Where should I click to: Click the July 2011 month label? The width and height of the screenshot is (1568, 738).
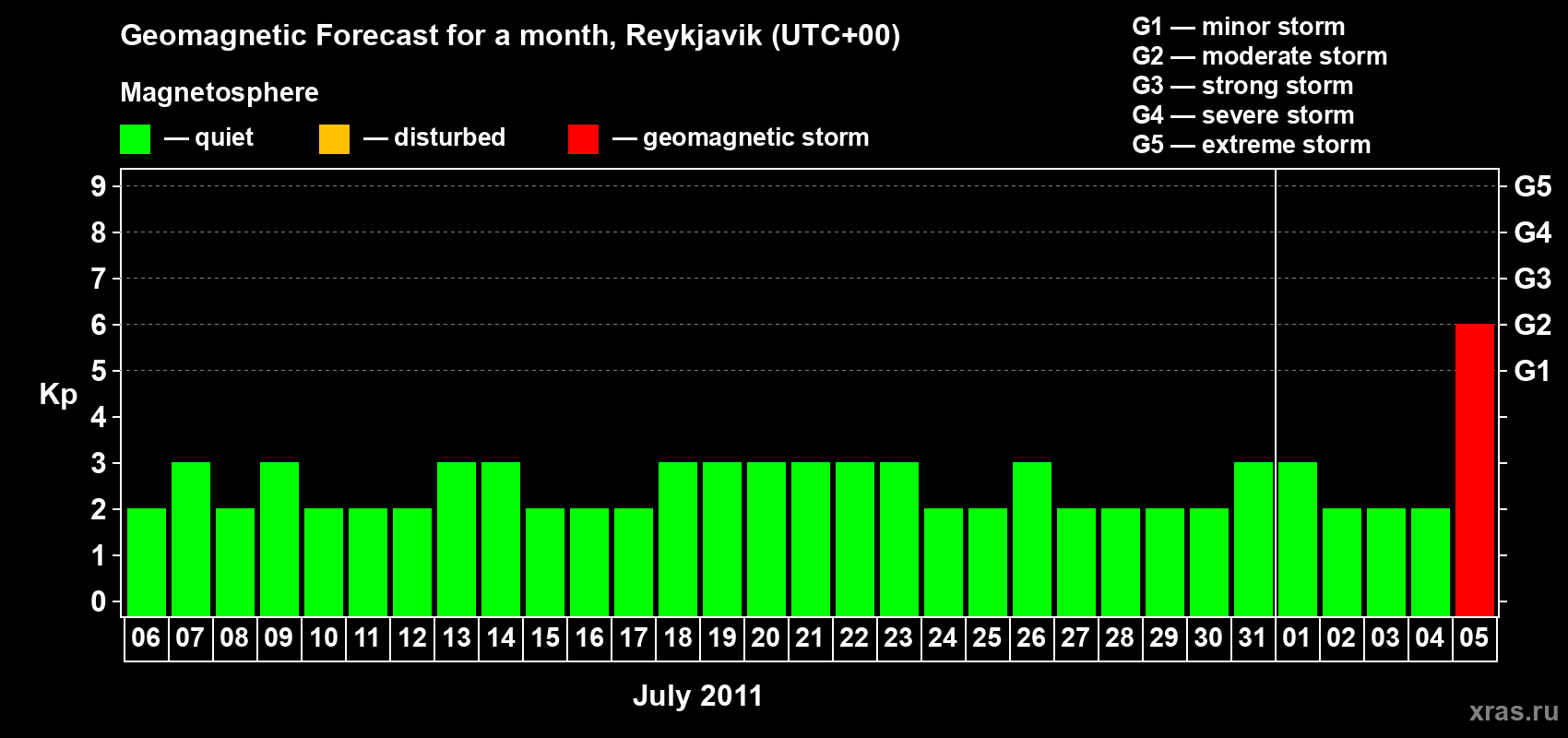click(697, 696)
